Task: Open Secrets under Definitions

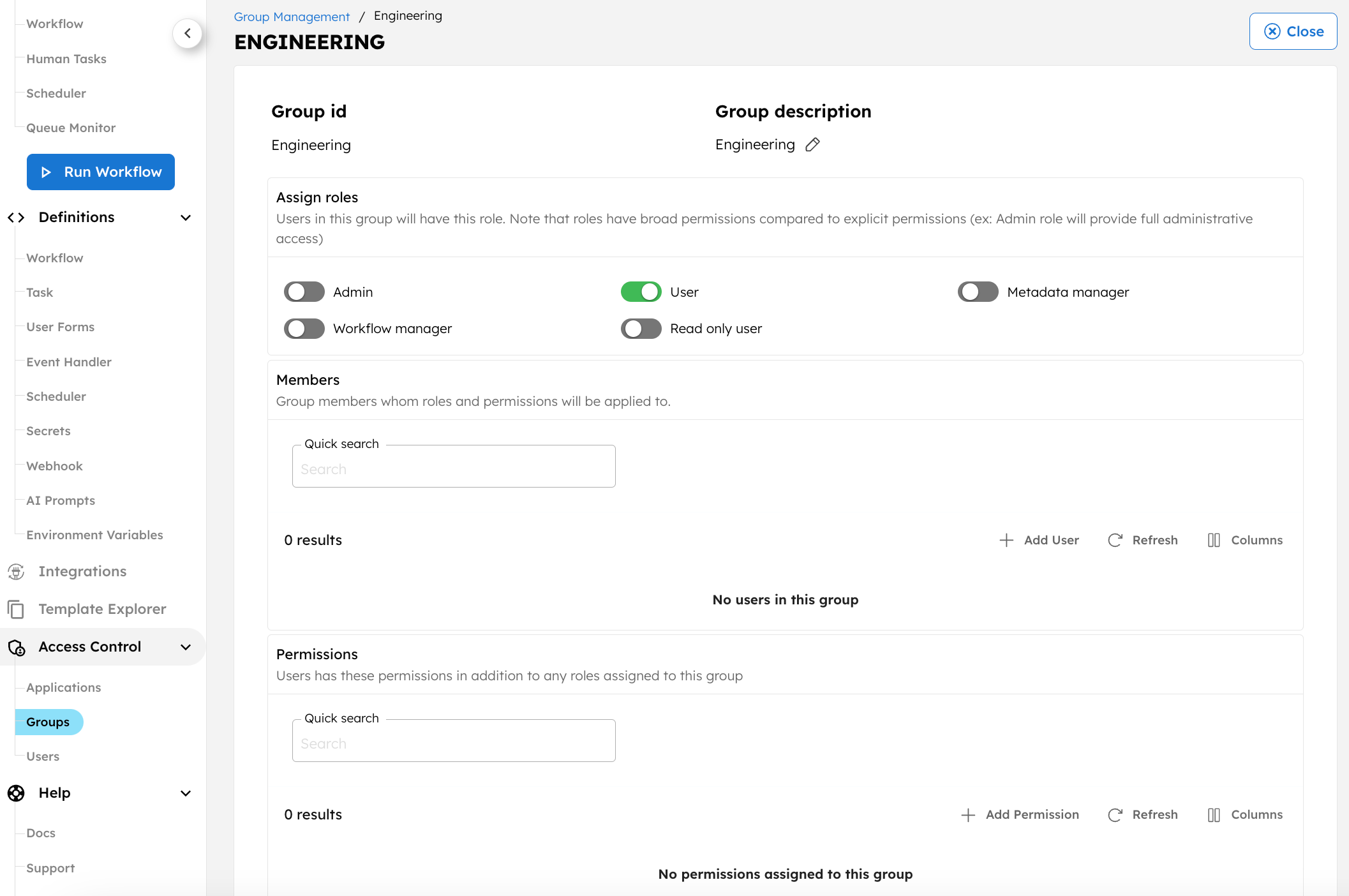Action: (x=48, y=431)
